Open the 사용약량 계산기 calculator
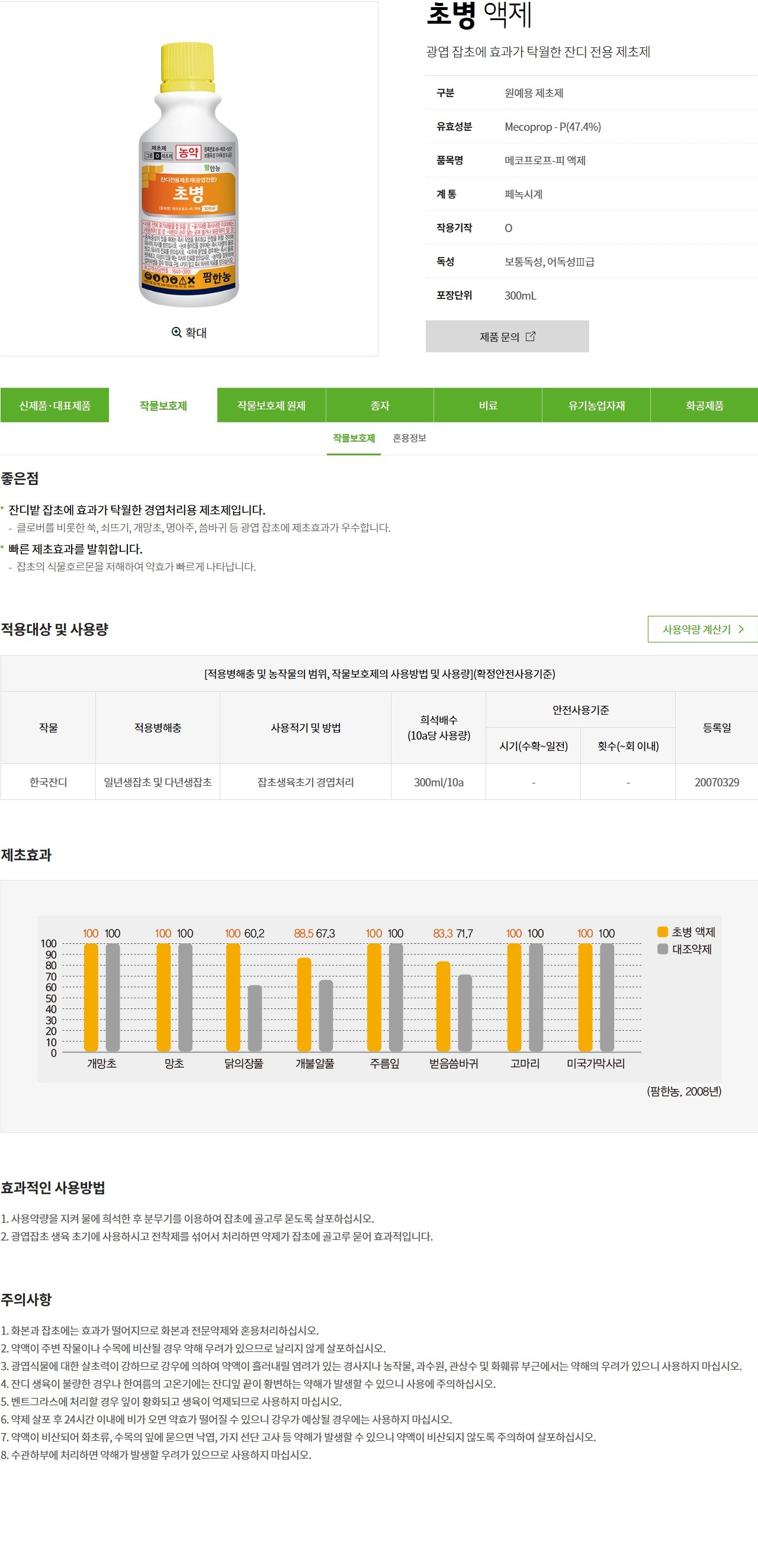 tap(702, 629)
